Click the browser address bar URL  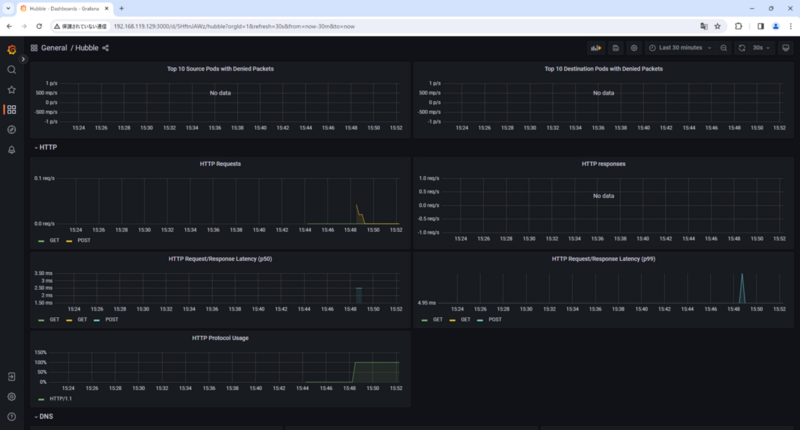(x=234, y=26)
